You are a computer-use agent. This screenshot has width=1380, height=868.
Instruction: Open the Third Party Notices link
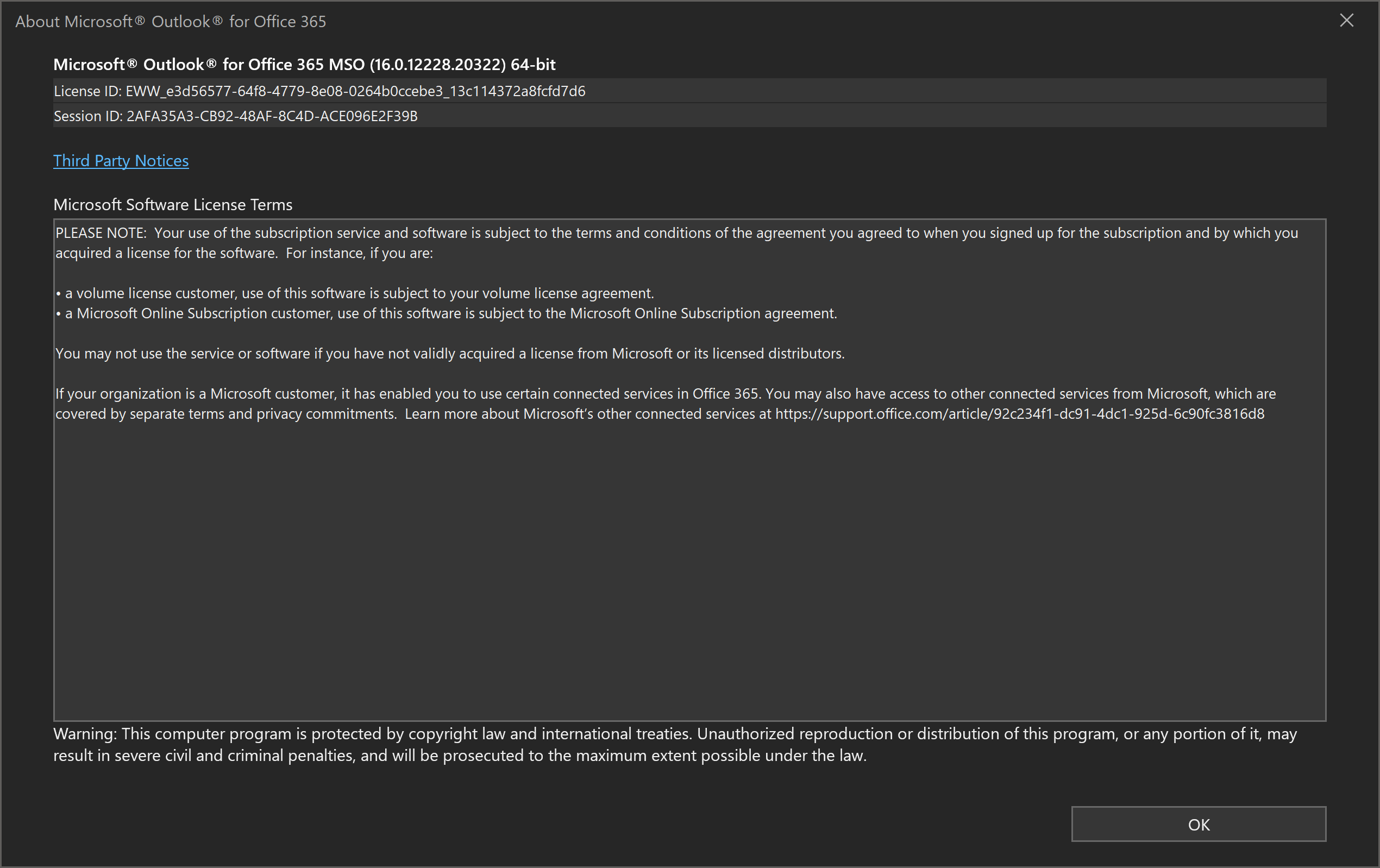click(121, 160)
